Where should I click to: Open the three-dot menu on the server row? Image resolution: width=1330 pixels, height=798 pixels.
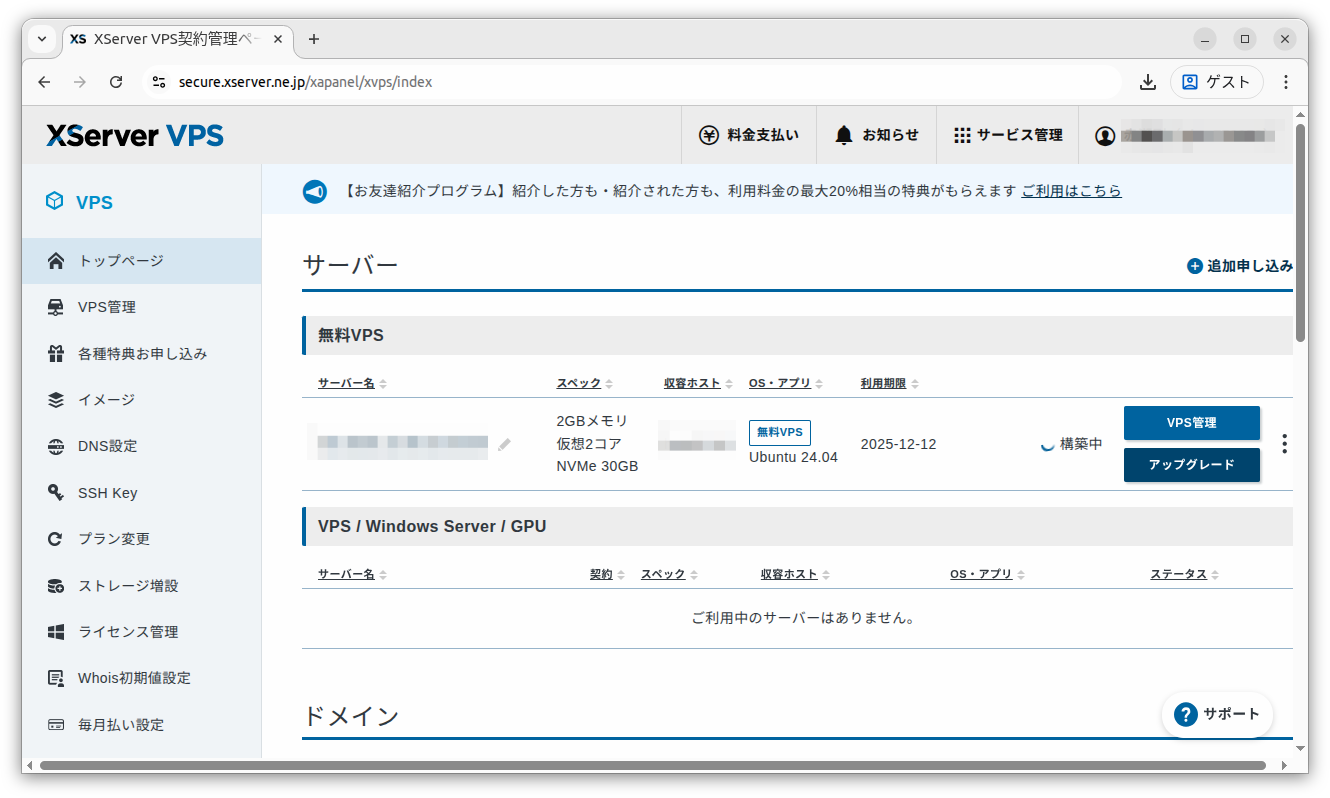pyautogui.click(x=1284, y=443)
